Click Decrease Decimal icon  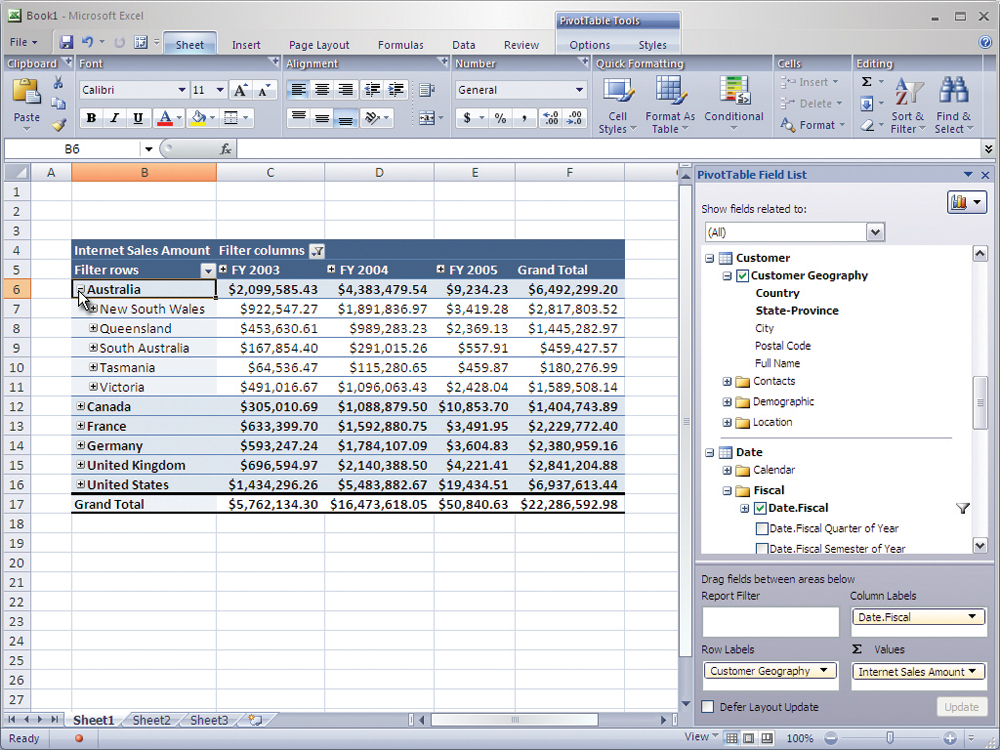tap(574, 118)
